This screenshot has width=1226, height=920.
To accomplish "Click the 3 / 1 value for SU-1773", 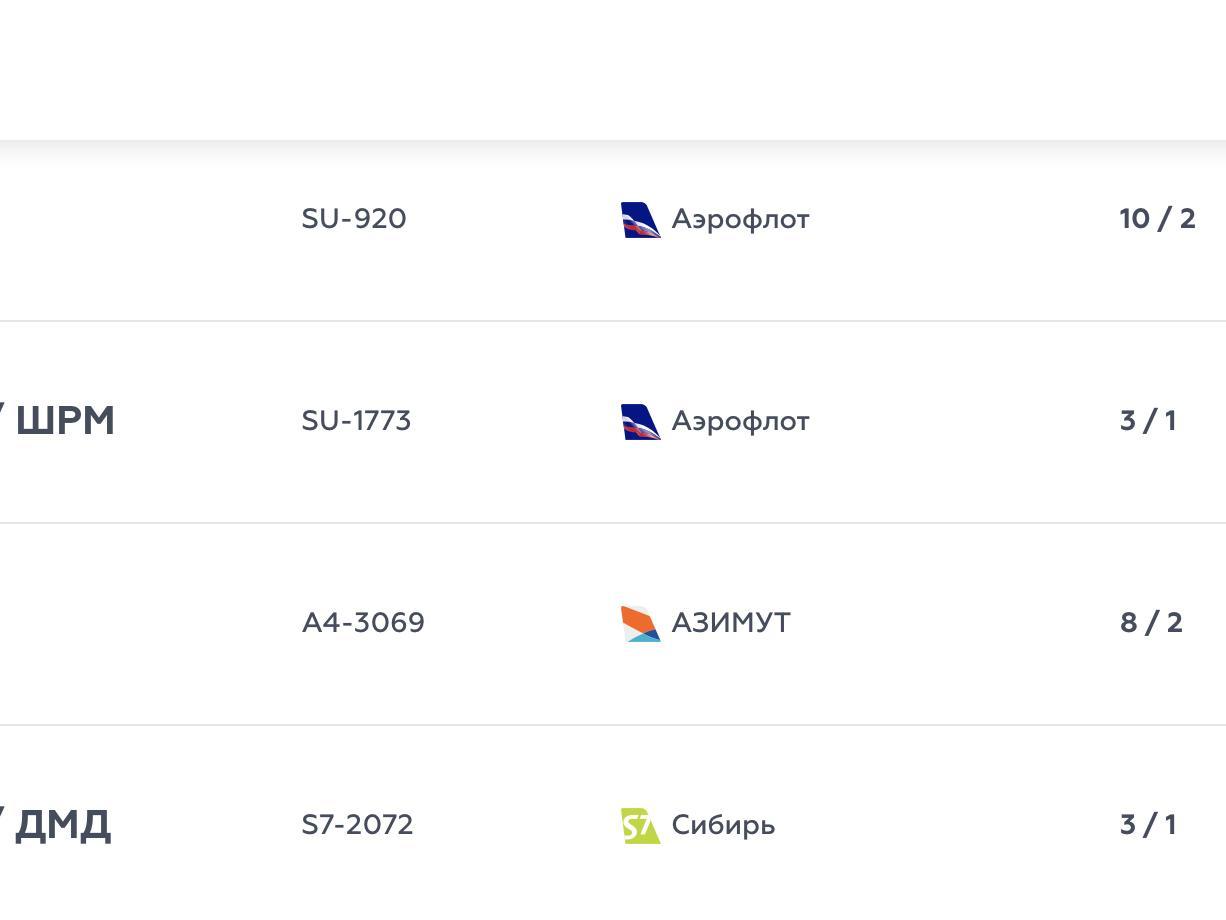I will [1148, 421].
